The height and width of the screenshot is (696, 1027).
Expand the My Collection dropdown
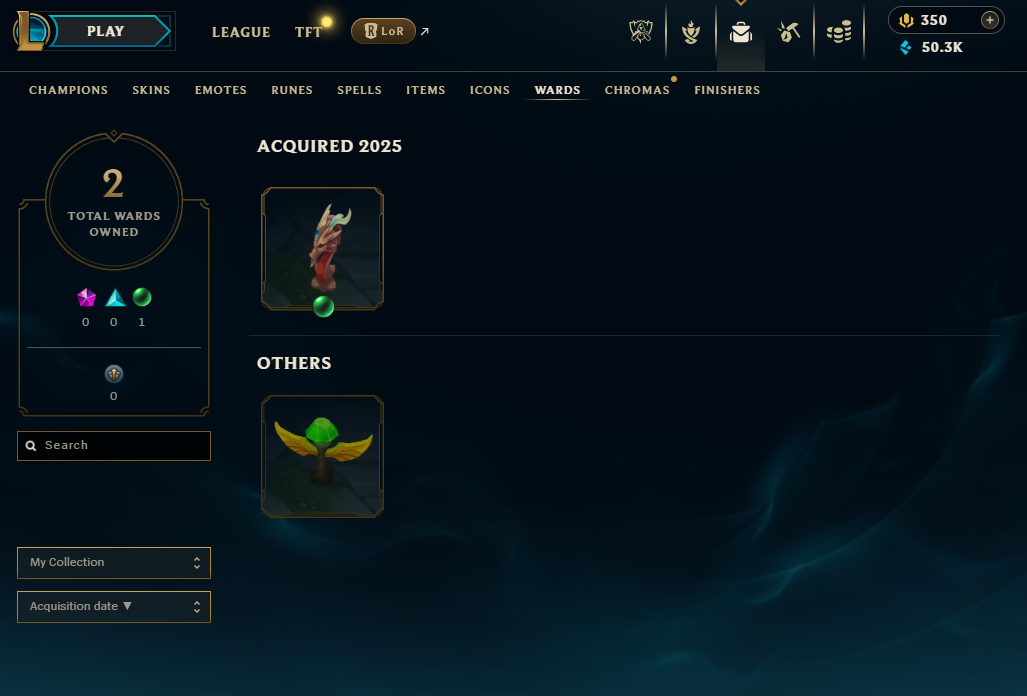coord(114,562)
